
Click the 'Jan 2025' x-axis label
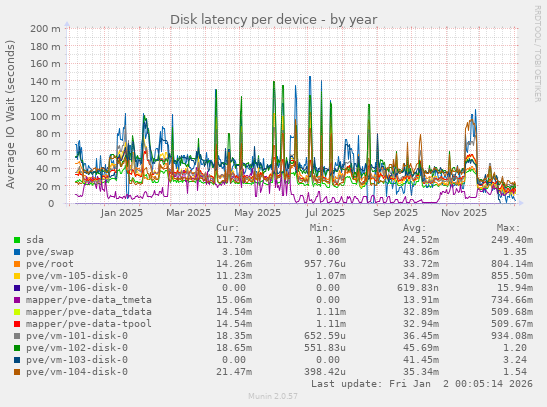pyautogui.click(x=122, y=213)
